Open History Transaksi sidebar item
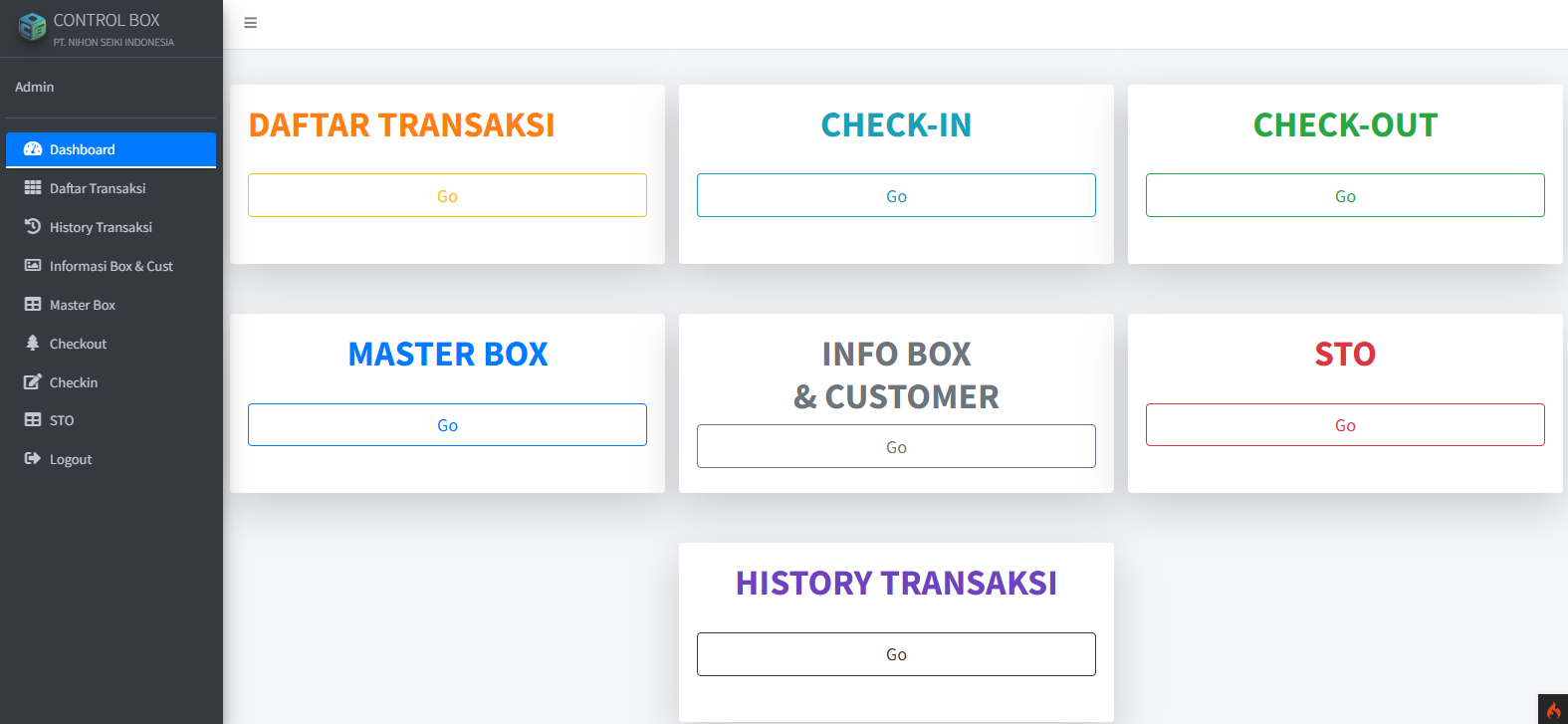Image resolution: width=1568 pixels, height=724 pixels. [111, 227]
